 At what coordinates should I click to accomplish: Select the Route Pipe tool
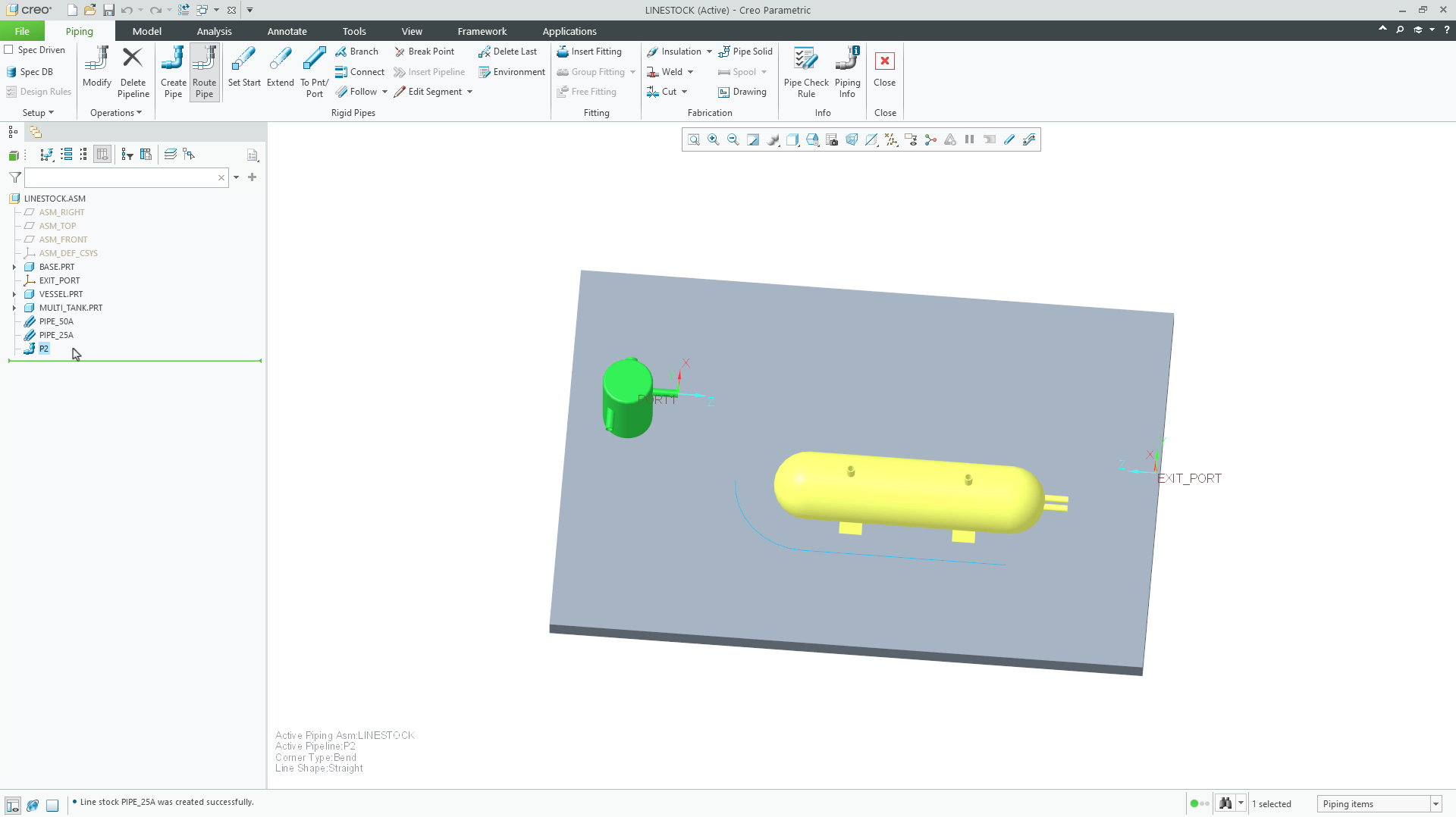(x=204, y=72)
